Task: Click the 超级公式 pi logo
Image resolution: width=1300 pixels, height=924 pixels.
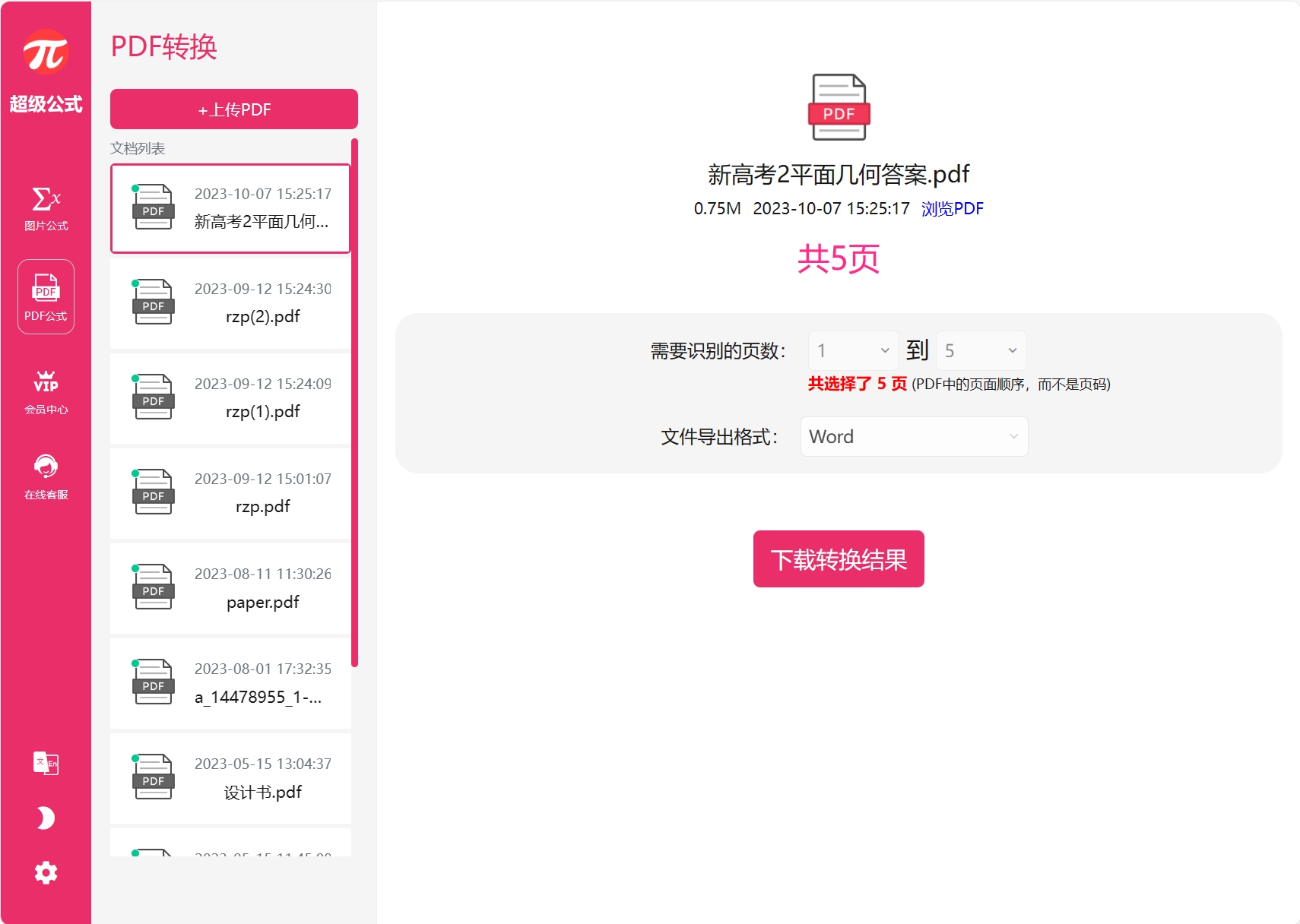Action: pyautogui.click(x=46, y=53)
